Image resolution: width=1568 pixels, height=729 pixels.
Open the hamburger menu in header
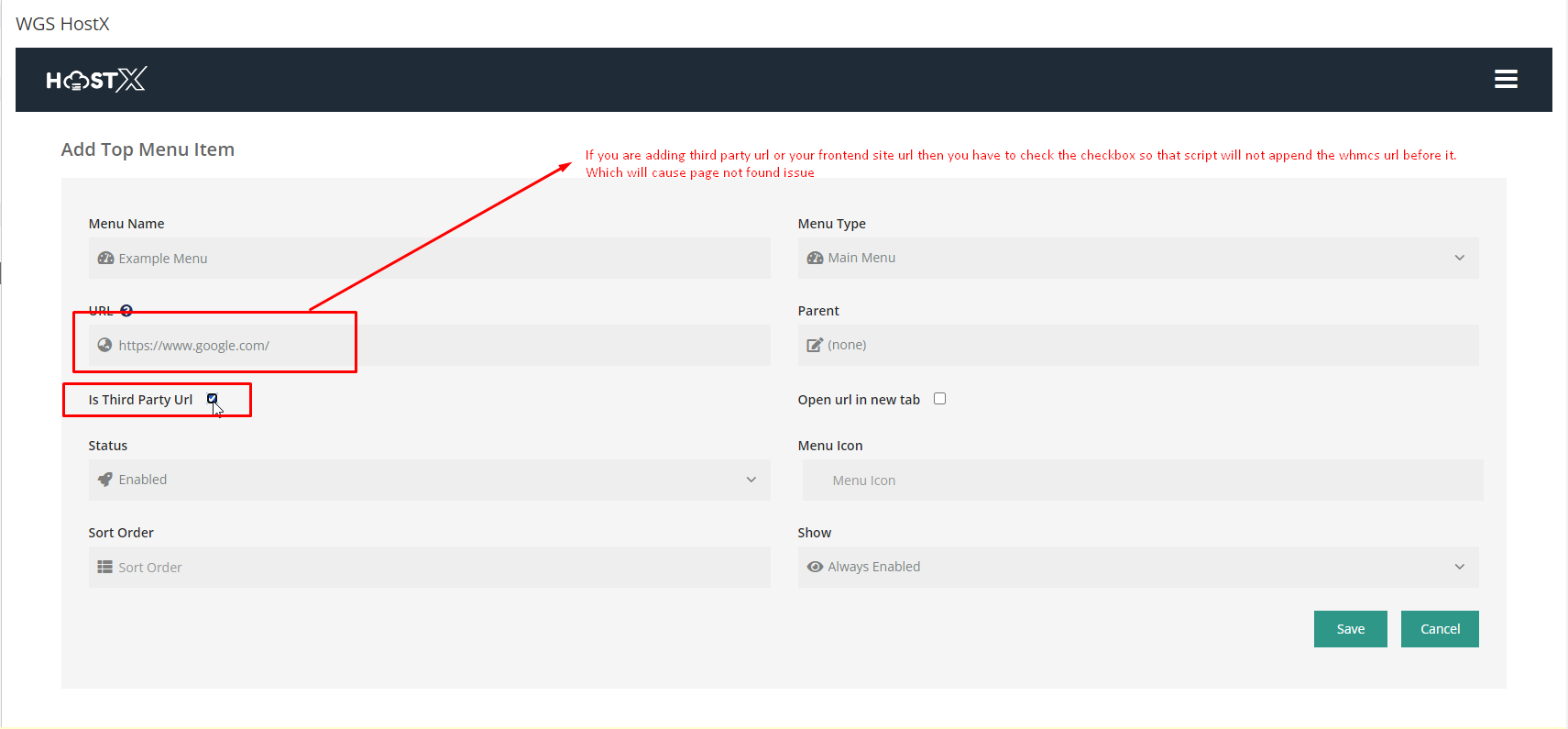[1505, 80]
